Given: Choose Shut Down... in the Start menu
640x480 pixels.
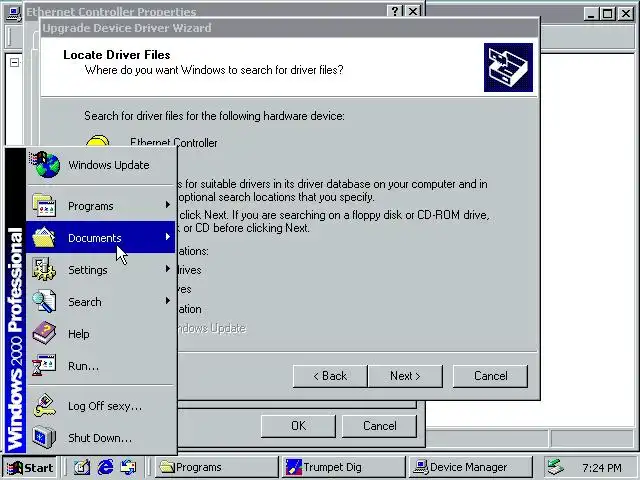Looking at the screenshot, I should [x=101, y=438].
